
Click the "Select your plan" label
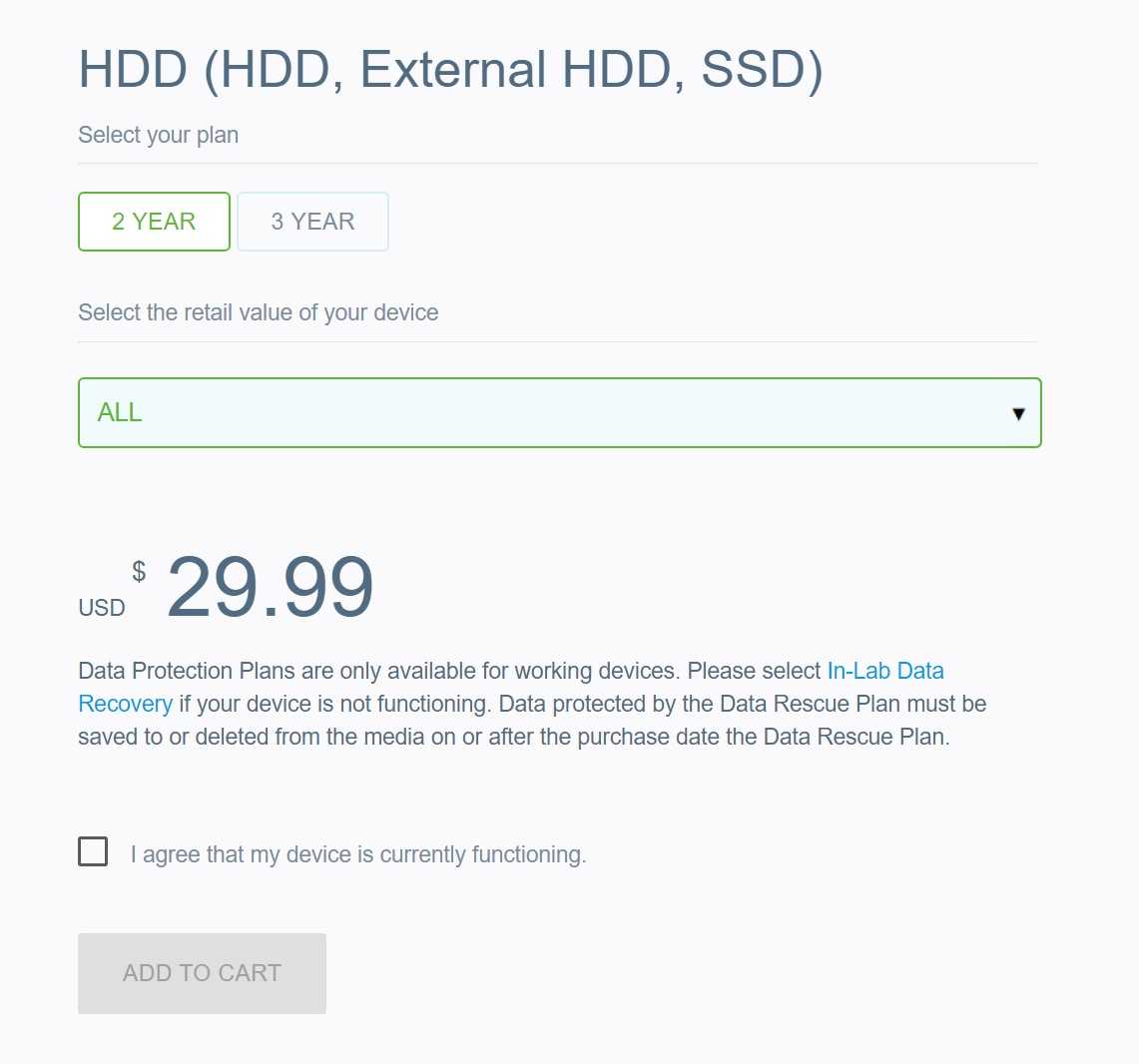(158, 135)
